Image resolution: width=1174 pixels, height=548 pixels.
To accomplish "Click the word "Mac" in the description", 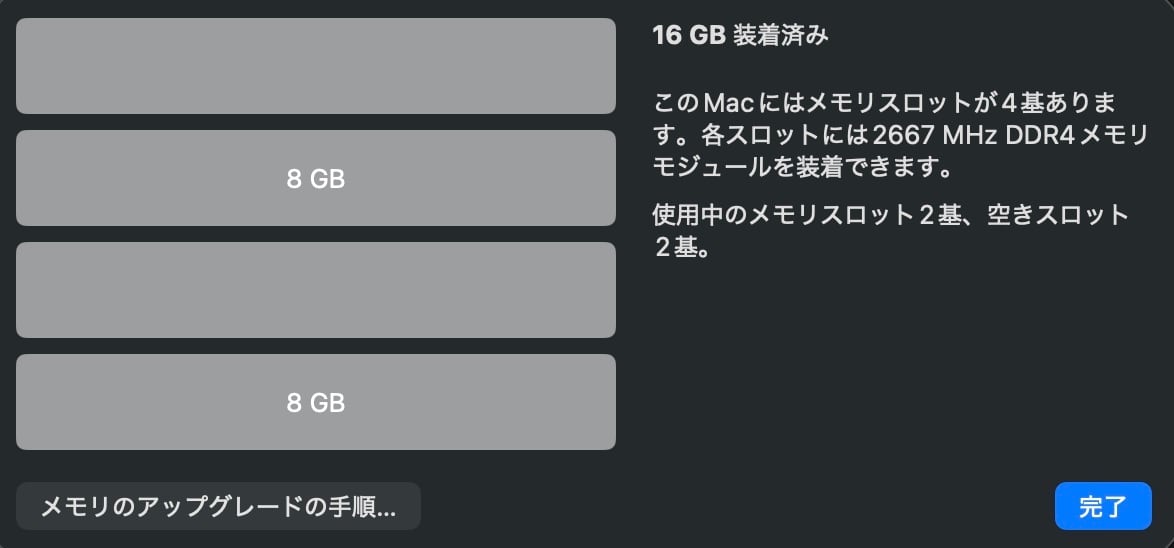I will tap(728, 103).
